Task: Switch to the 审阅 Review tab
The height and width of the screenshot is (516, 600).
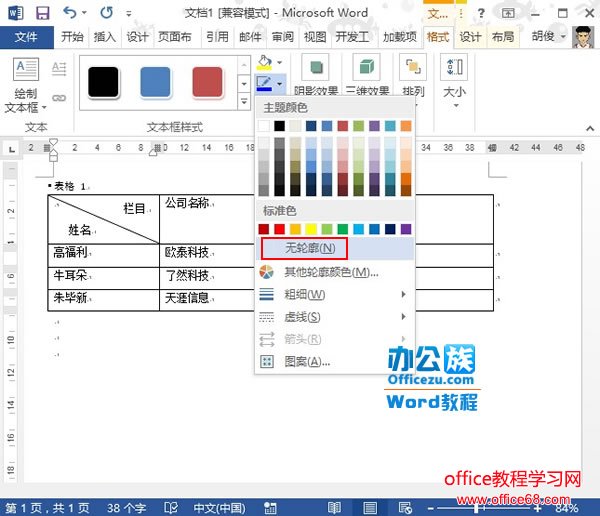Action: [x=283, y=37]
